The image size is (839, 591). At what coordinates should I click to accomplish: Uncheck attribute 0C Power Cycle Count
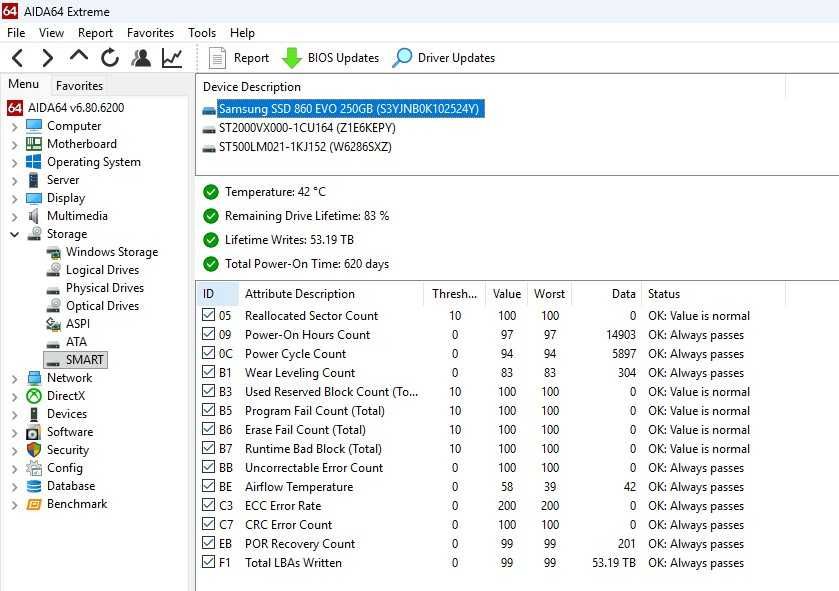(209, 352)
